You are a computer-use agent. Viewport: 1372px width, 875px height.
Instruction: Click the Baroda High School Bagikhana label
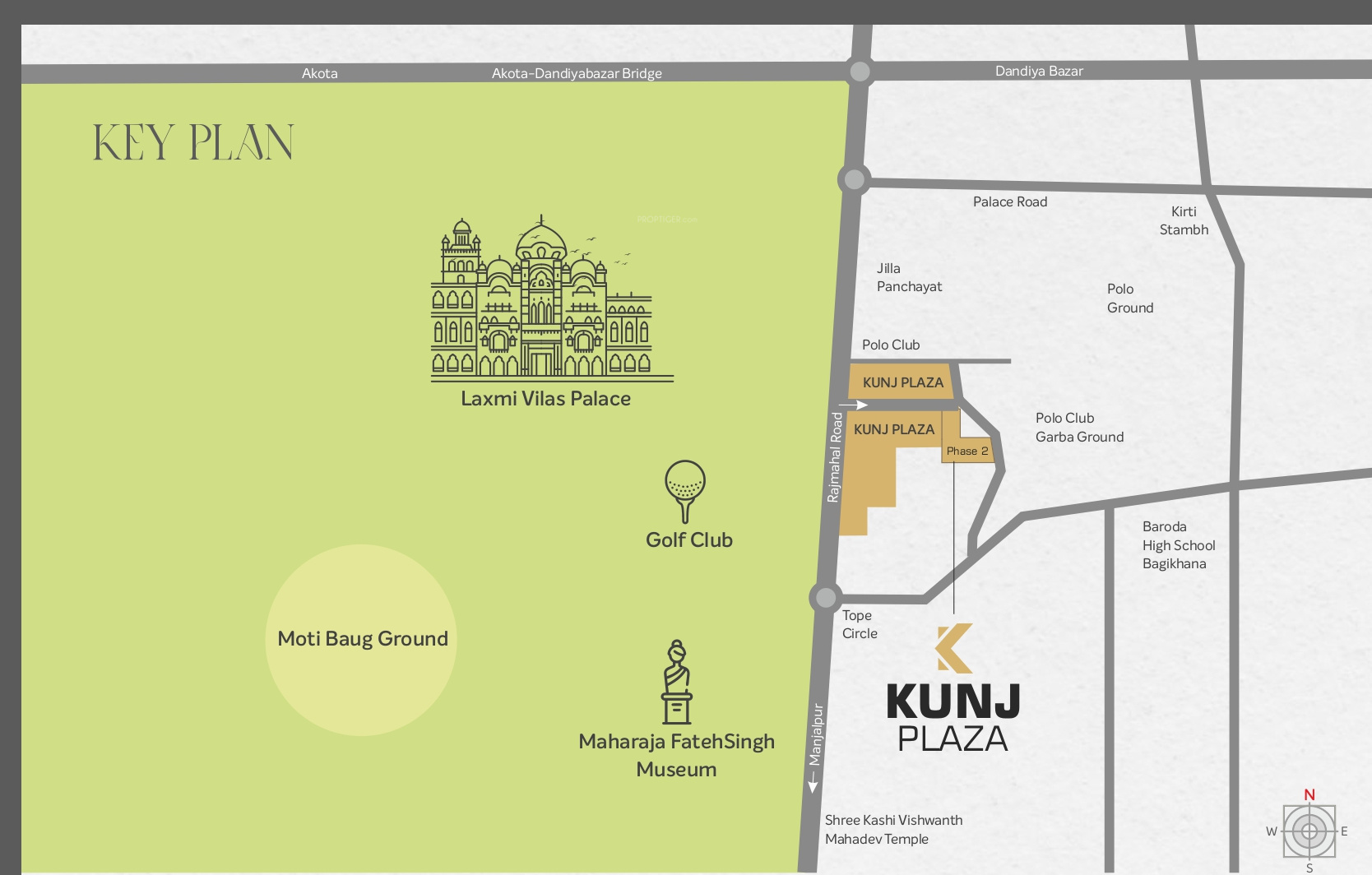(x=1178, y=545)
